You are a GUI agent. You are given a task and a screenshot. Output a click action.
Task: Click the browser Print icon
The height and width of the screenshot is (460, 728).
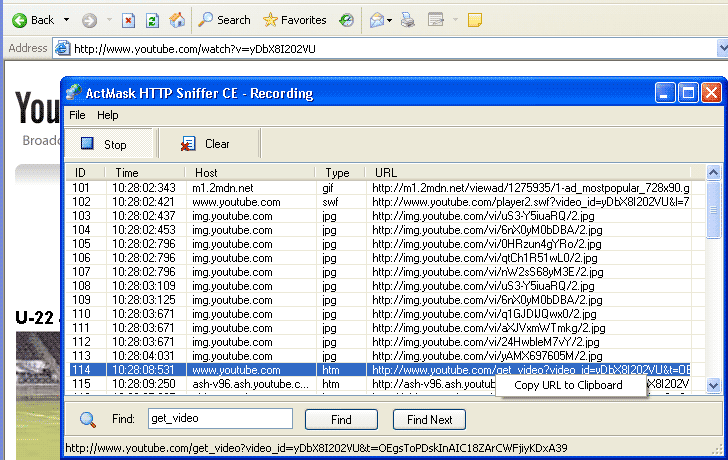click(408, 20)
